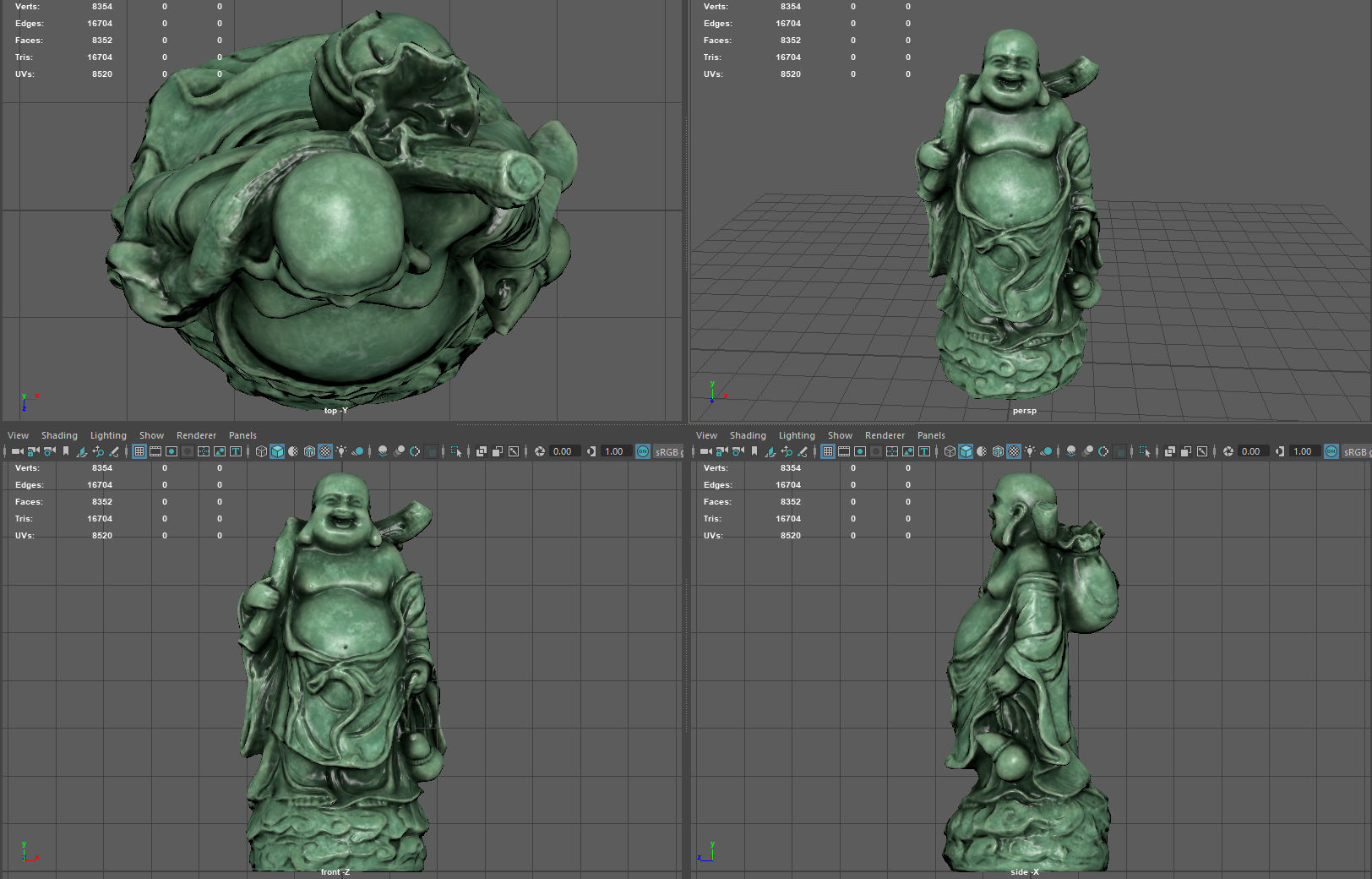Click exposure 0.00 field in side view toolbar
Viewport: 1372px width, 879px height.
click(x=1253, y=451)
